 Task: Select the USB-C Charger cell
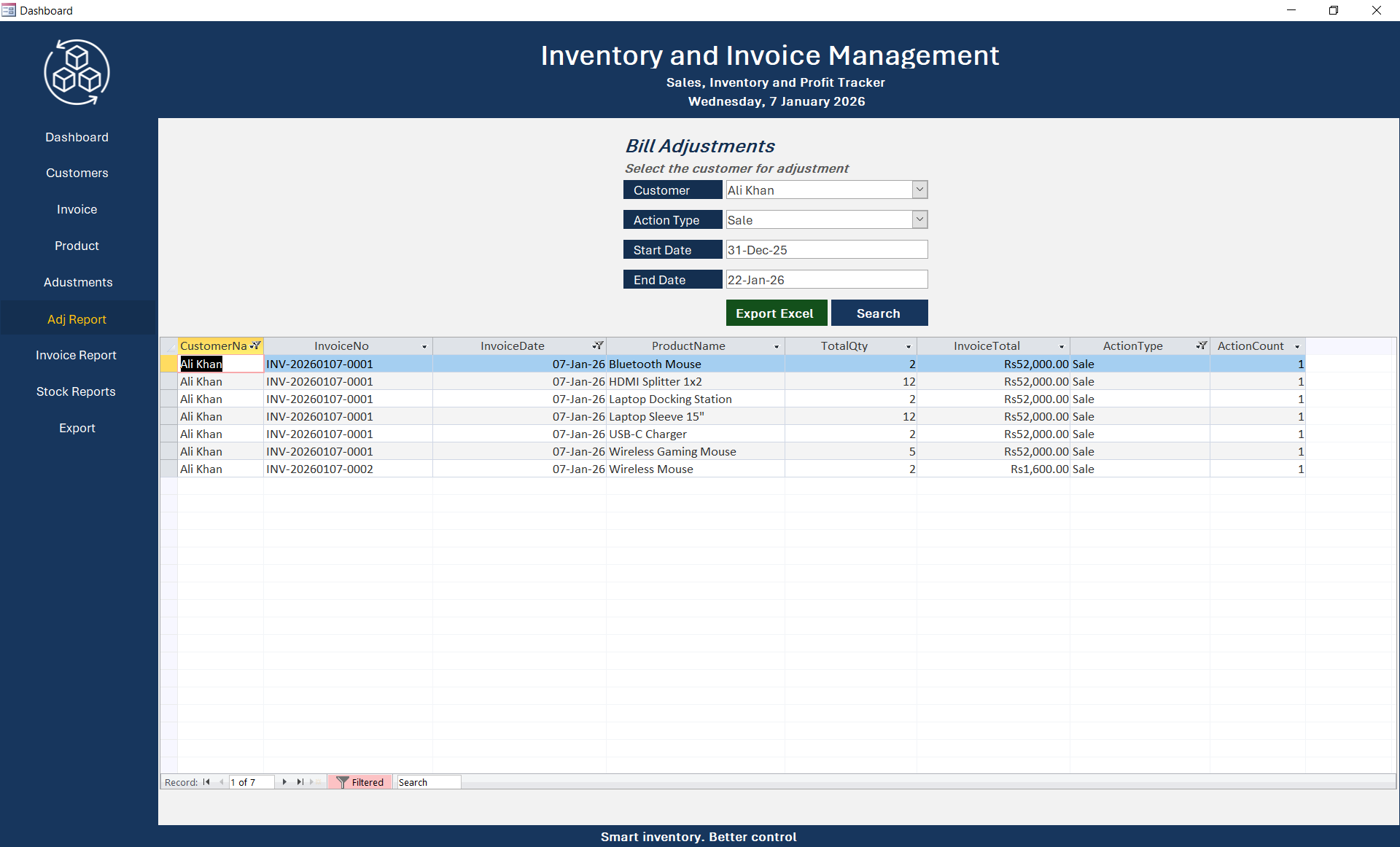coord(696,434)
